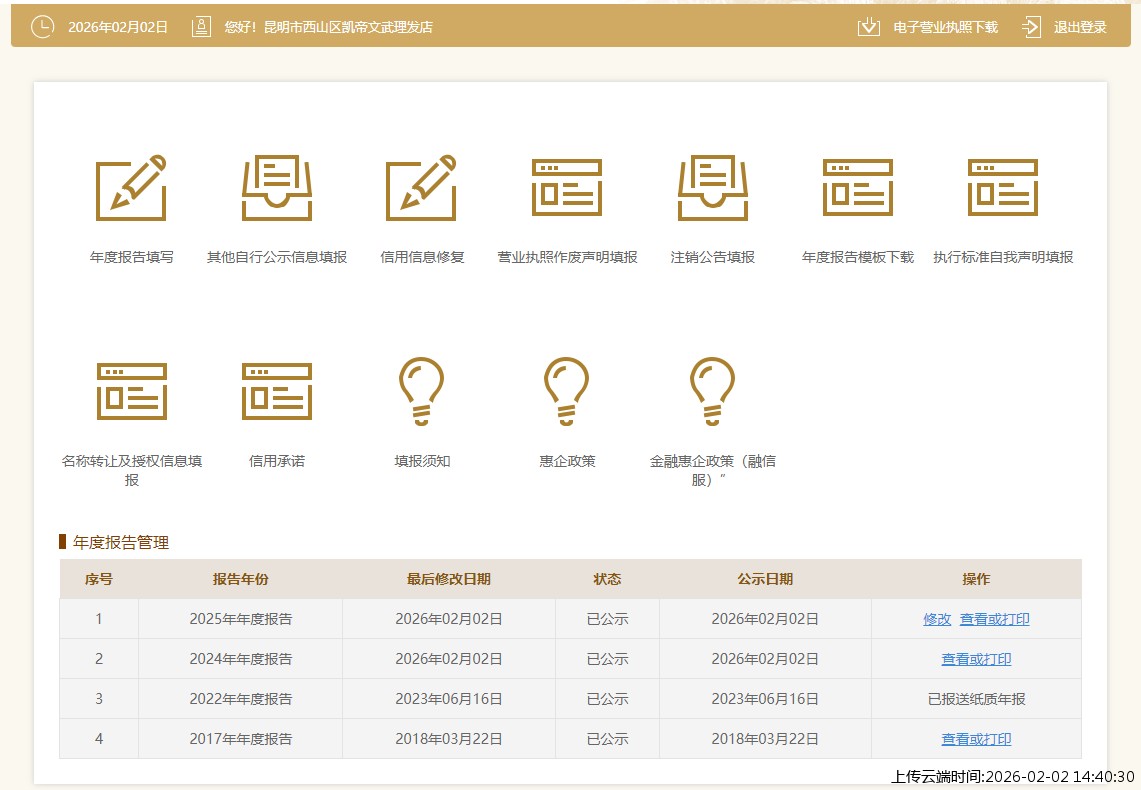The height and width of the screenshot is (790, 1141).
Task: Click the 名称转让及授权信息填报 icon
Action: click(131, 391)
